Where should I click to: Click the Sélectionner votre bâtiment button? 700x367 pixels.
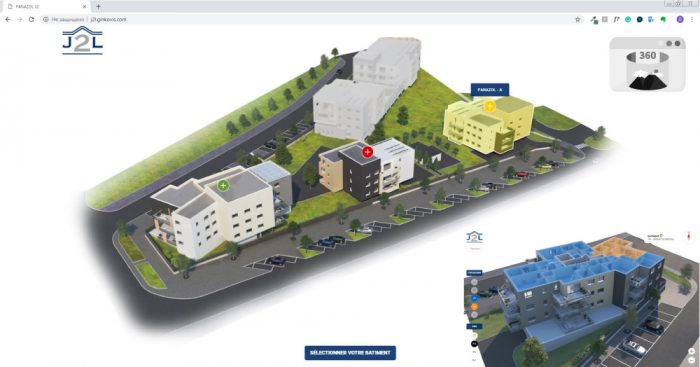[350, 353]
